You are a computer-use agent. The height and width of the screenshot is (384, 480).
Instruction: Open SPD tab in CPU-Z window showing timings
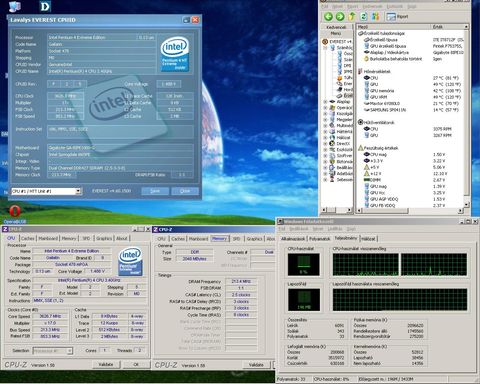236,239
